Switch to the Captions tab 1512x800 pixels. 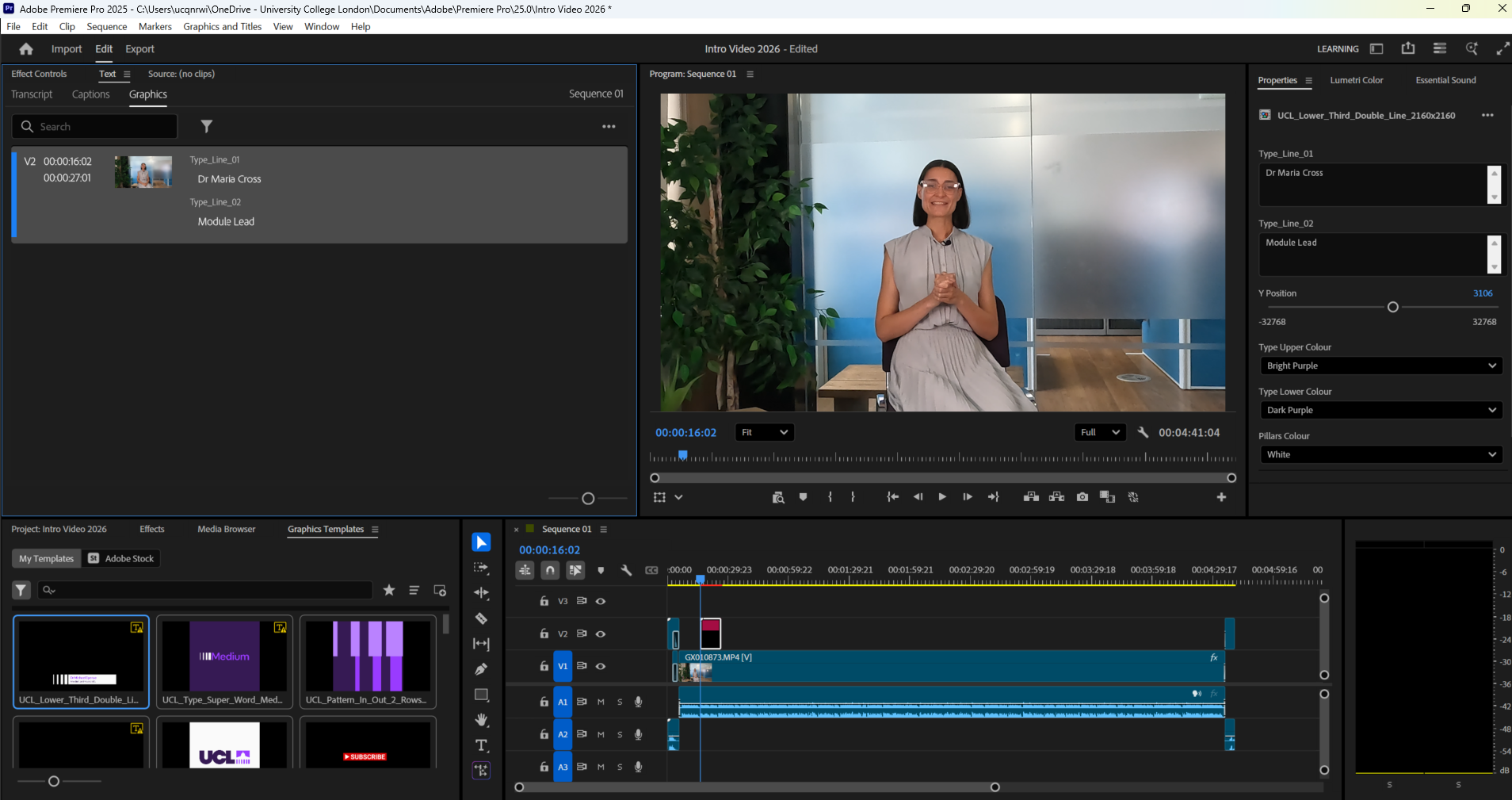click(90, 94)
